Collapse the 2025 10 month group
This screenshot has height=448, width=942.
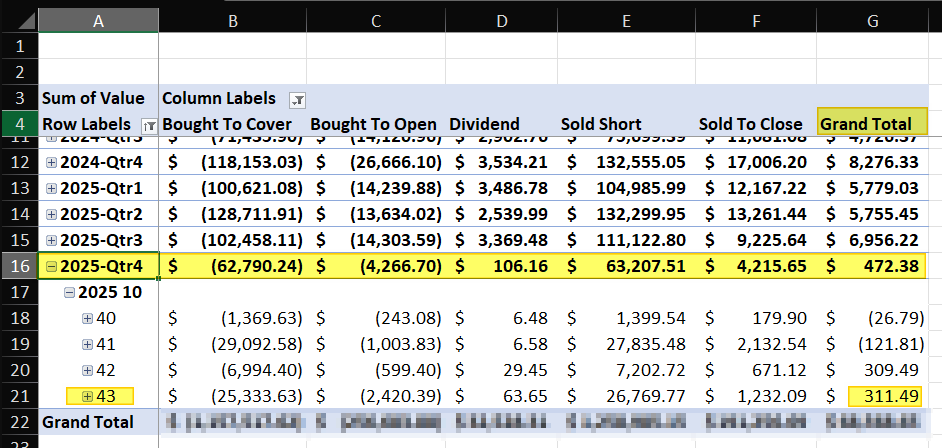(x=70, y=292)
